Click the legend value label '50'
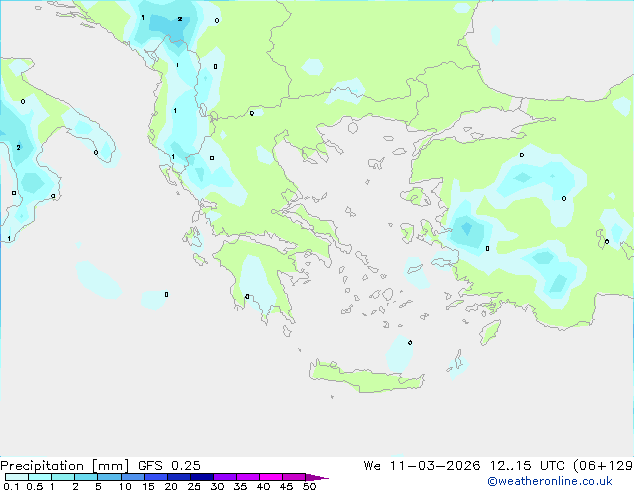Viewport: 634px width, 490px height. coord(309,486)
